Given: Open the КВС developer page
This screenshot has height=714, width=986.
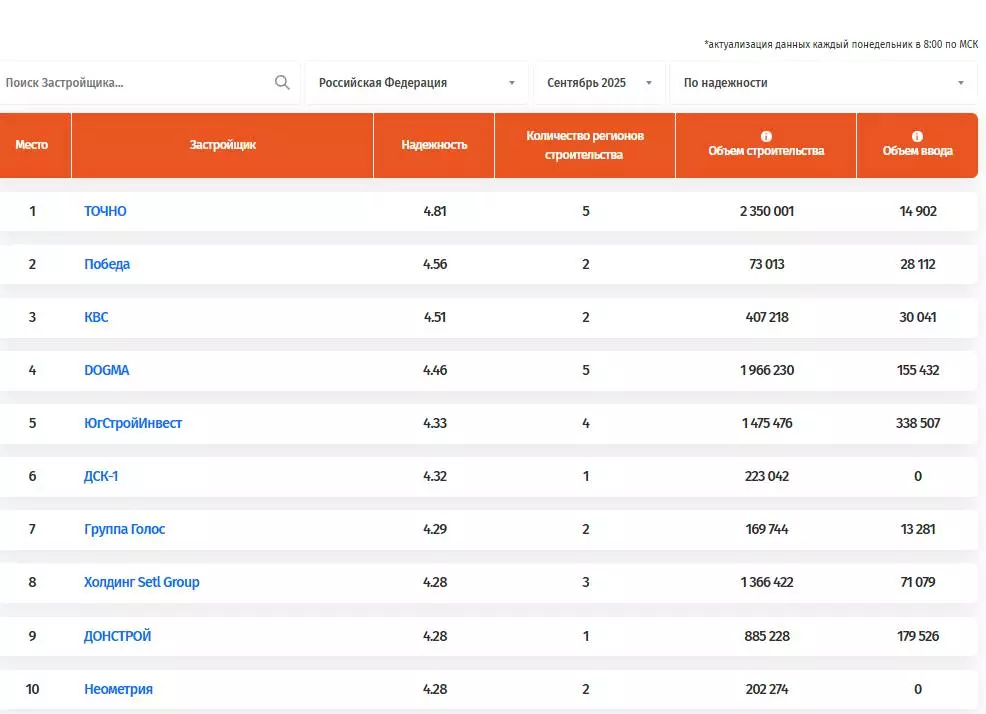Looking at the screenshot, I should (96, 317).
